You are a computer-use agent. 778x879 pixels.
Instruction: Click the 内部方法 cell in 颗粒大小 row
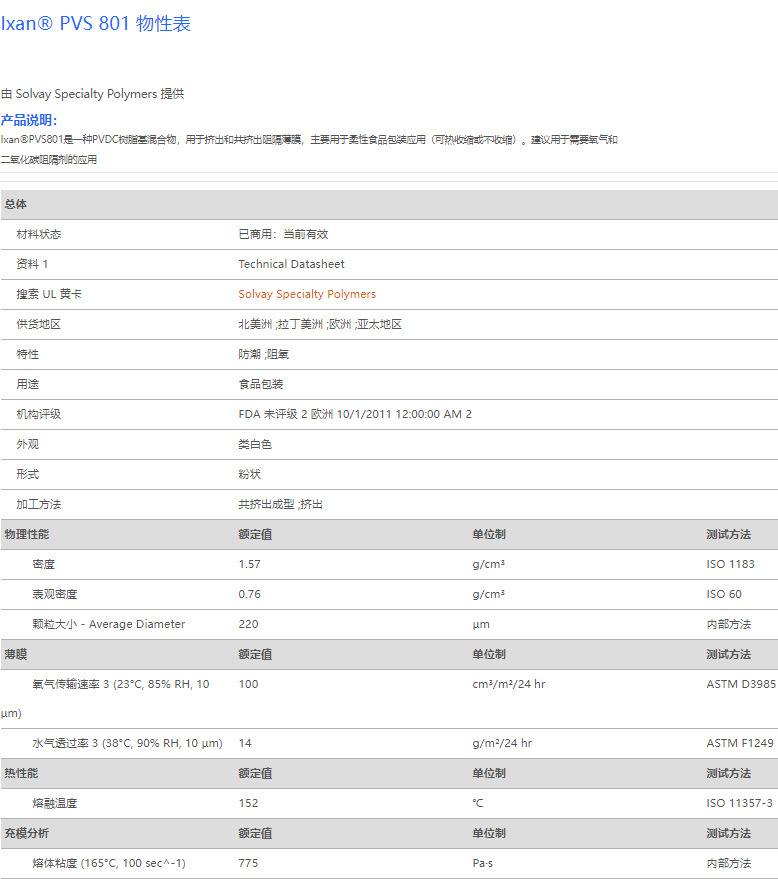[729, 624]
